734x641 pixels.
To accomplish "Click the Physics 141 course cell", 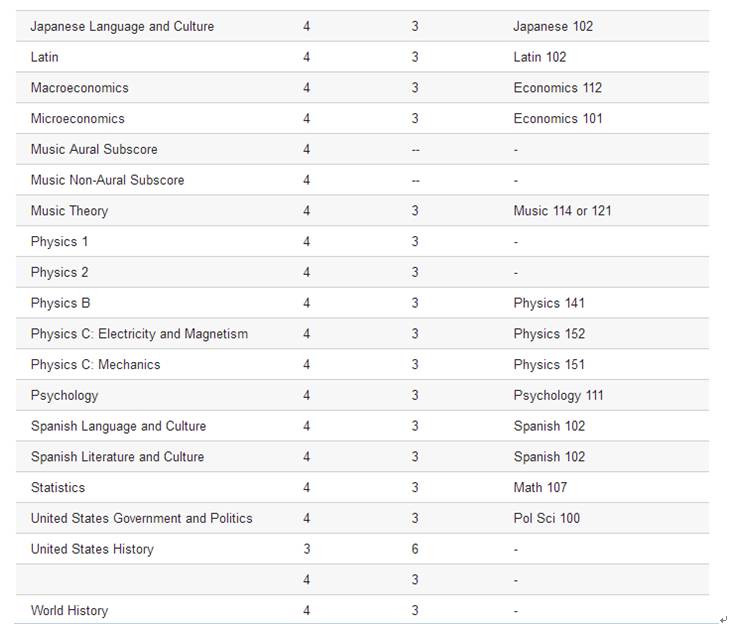I will click(x=549, y=303).
